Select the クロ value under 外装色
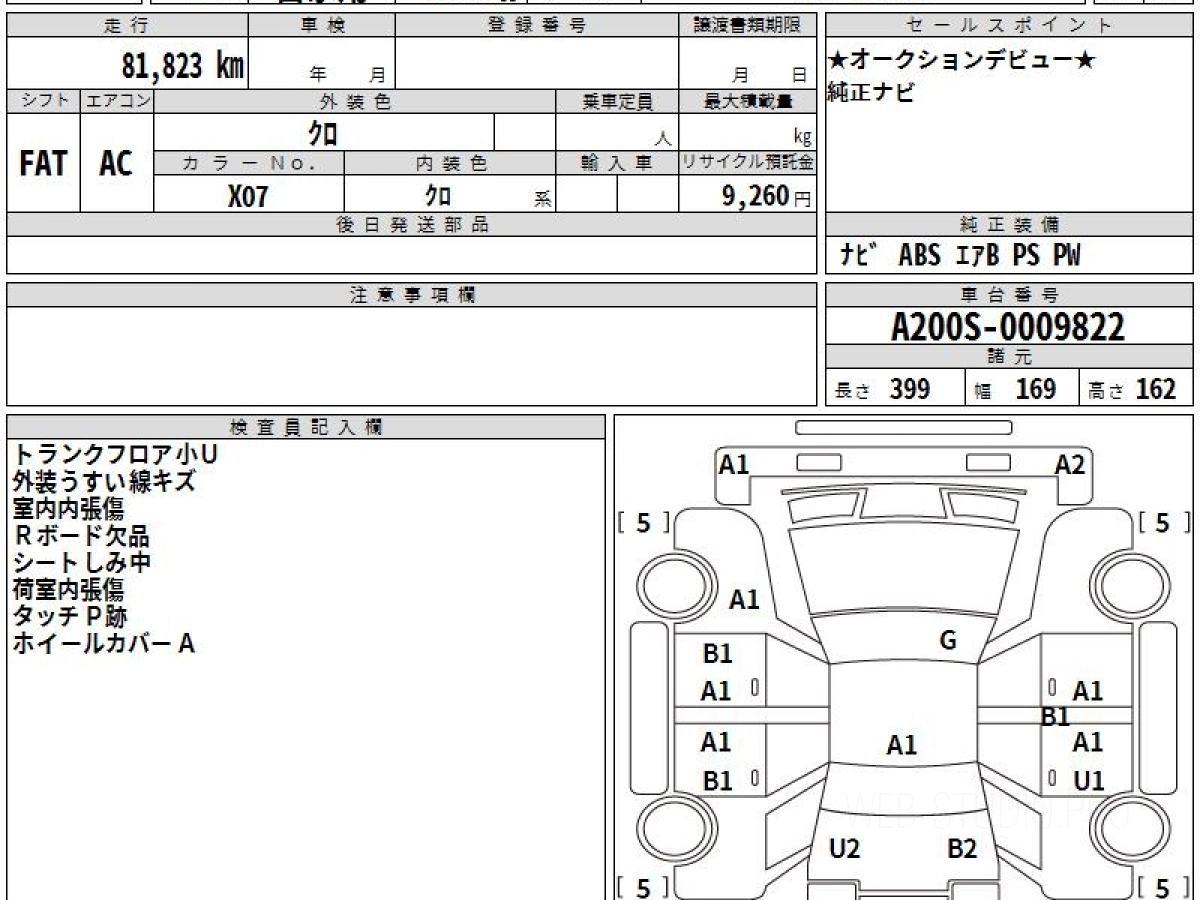The height and width of the screenshot is (900, 1200). click(x=323, y=133)
